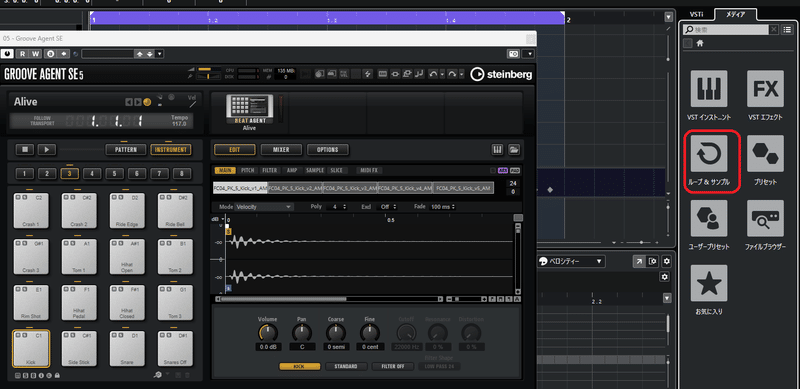Toggle Read automation R button

[22, 54]
